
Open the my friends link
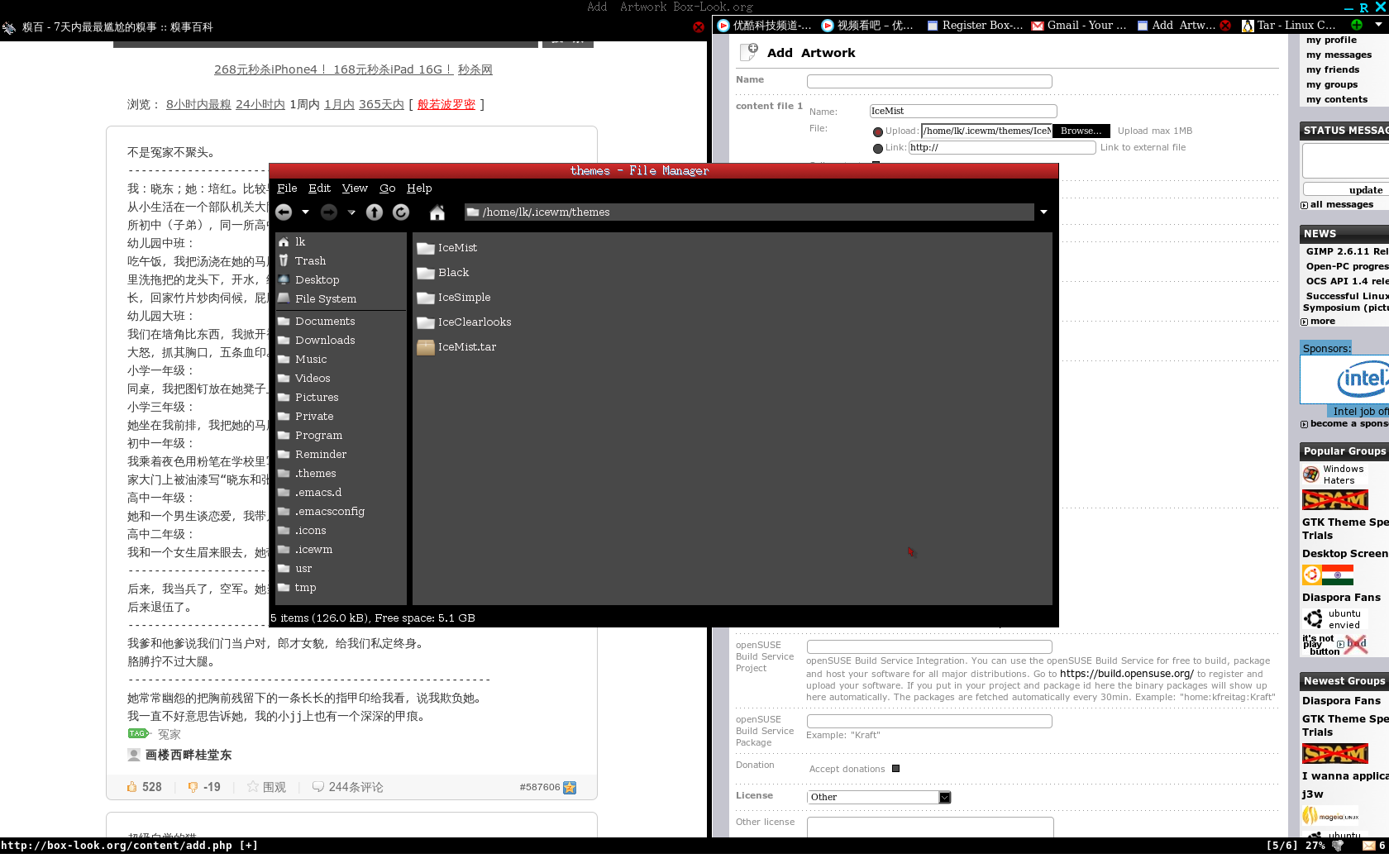1333,70
